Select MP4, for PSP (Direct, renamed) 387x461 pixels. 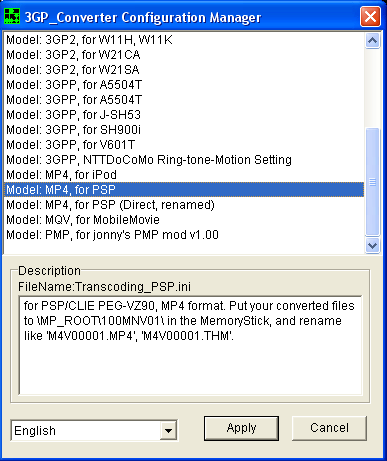point(184,205)
